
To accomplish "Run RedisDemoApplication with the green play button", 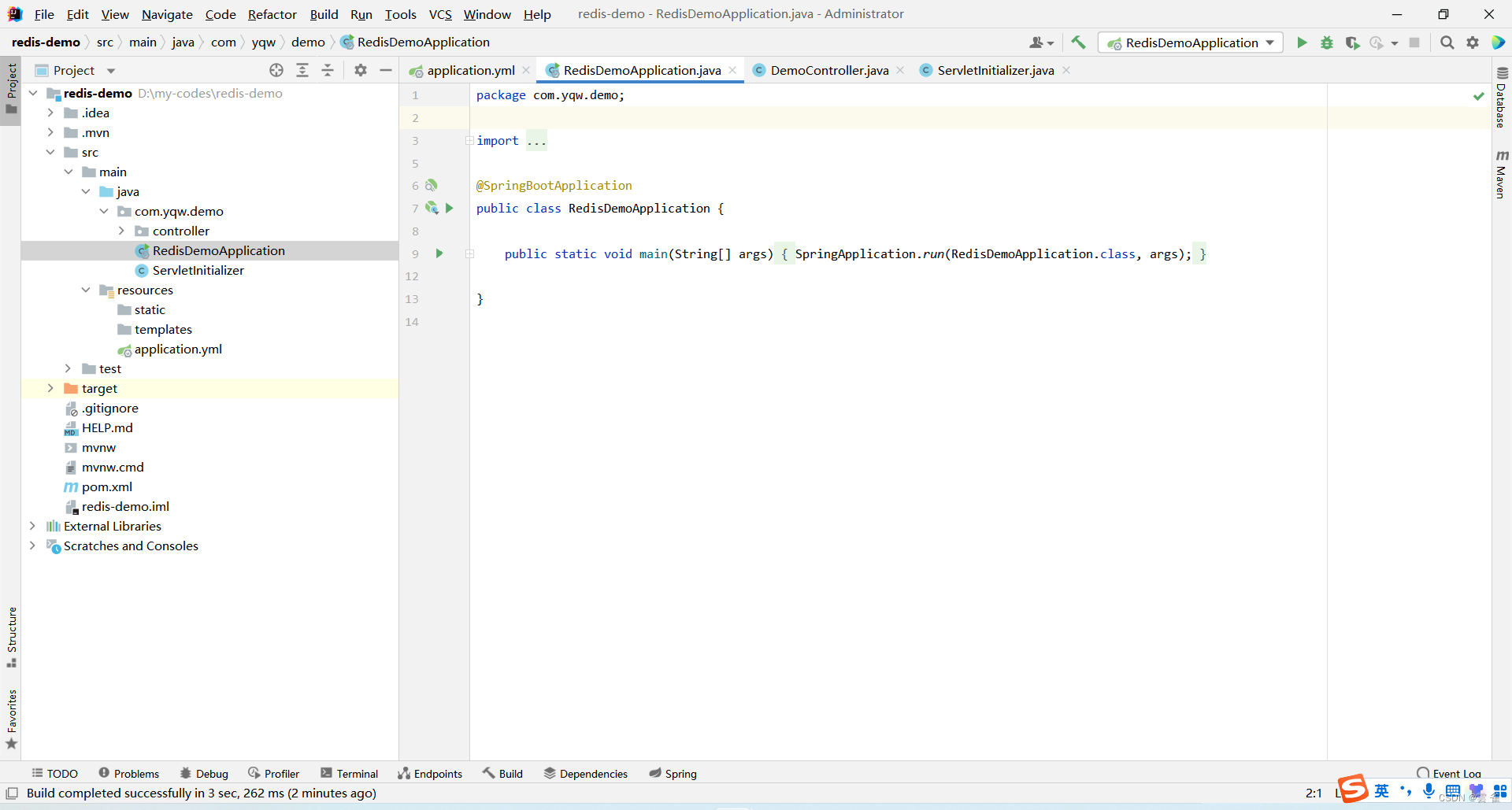I will [x=1302, y=43].
